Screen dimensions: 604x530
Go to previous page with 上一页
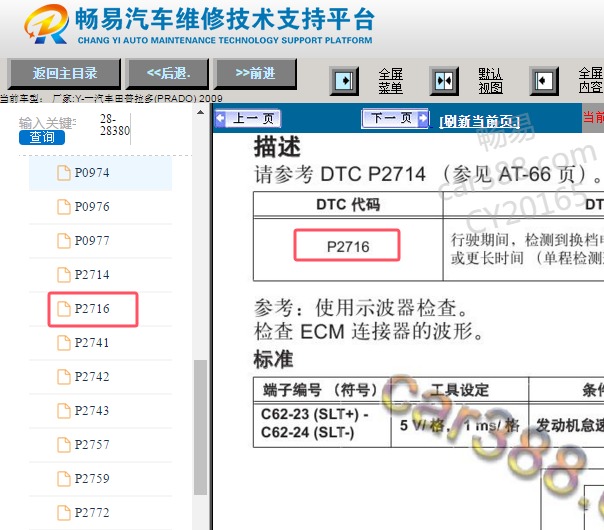(x=248, y=119)
